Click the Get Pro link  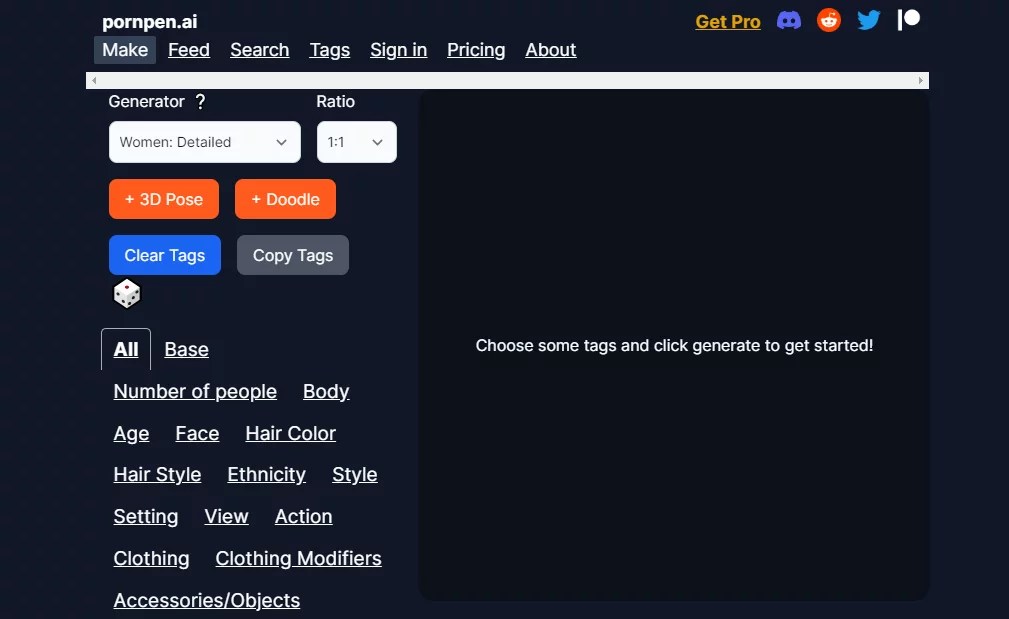[728, 22]
